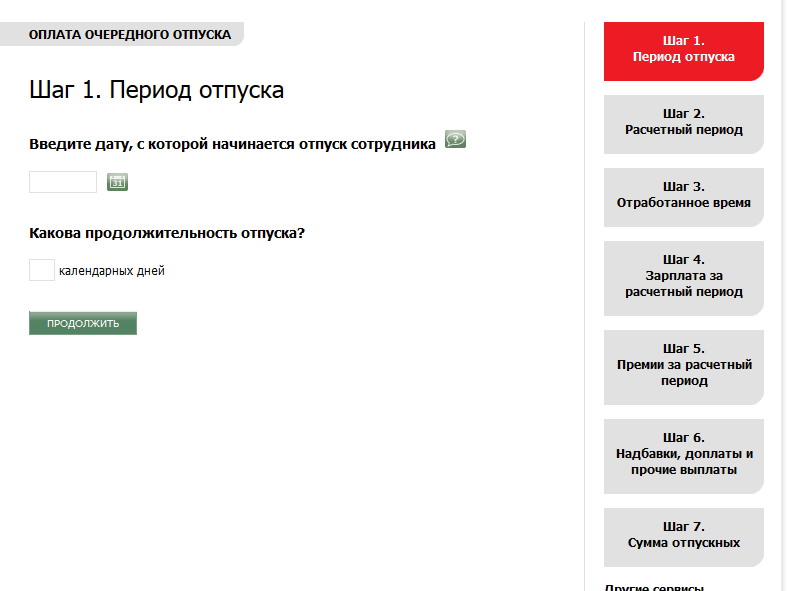Open Шаг 6. Надбавки, доплаты и прочие выплаты

(x=683, y=454)
